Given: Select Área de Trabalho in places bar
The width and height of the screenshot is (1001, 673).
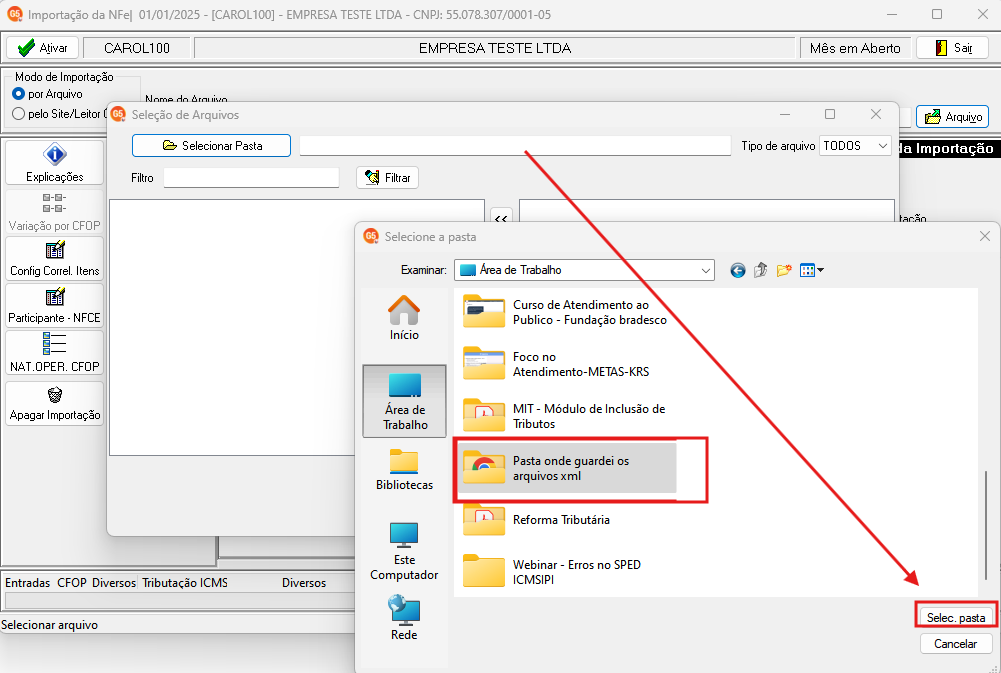Looking at the screenshot, I should pos(404,401).
